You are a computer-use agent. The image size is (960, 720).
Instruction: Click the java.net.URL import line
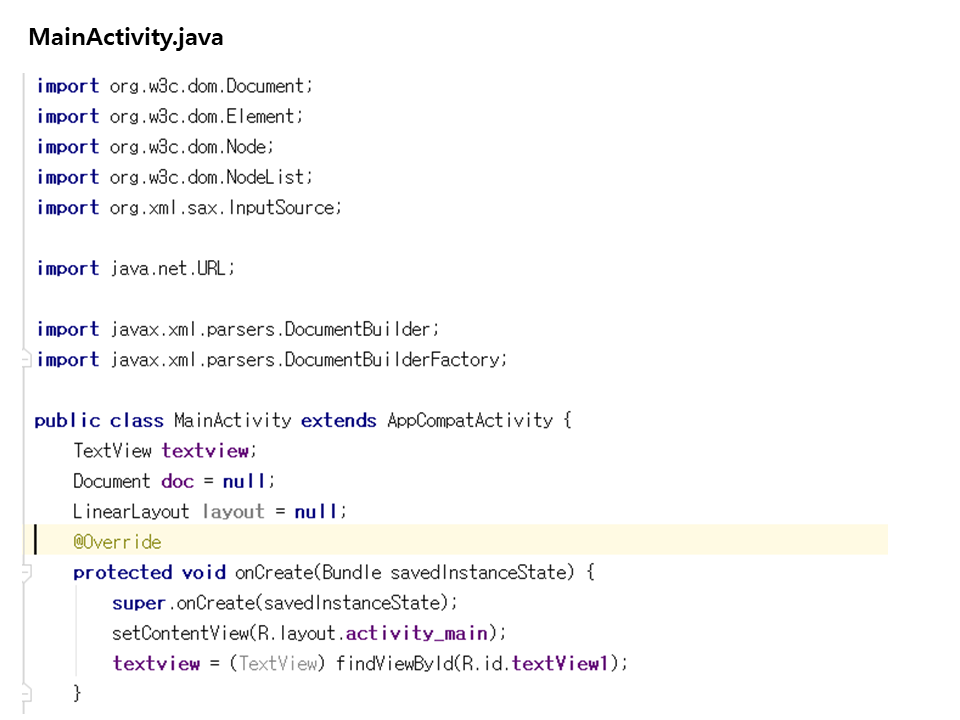coord(171,269)
